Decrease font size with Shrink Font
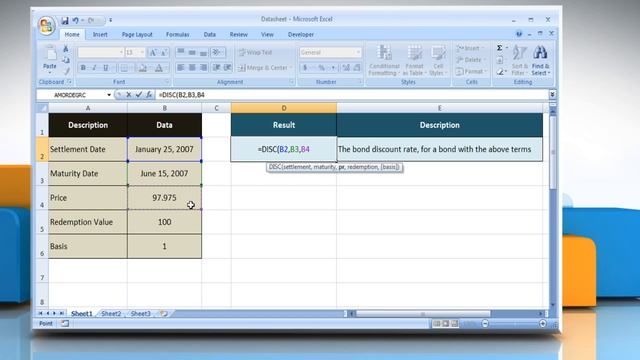 [x=163, y=53]
